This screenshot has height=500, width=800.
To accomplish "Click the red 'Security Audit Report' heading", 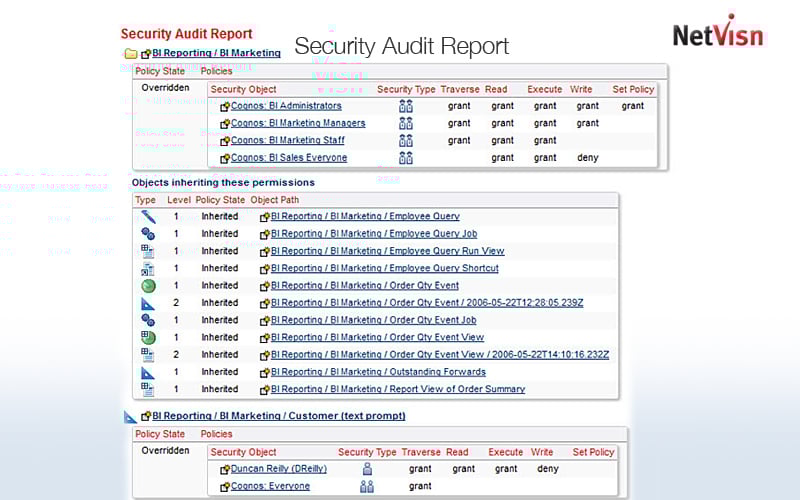I will coord(187,34).
